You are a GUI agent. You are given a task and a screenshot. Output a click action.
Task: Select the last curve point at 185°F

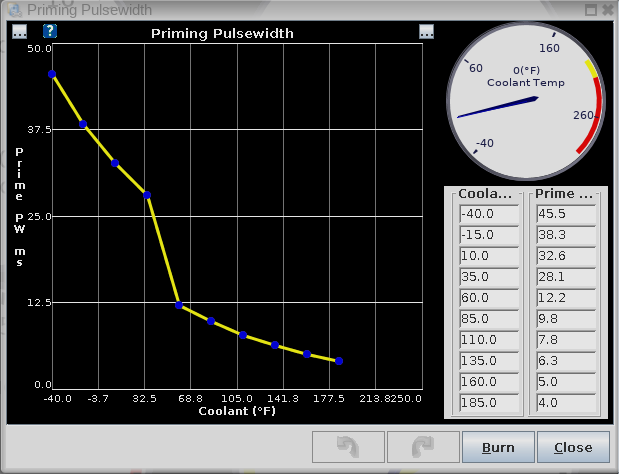pos(339,361)
